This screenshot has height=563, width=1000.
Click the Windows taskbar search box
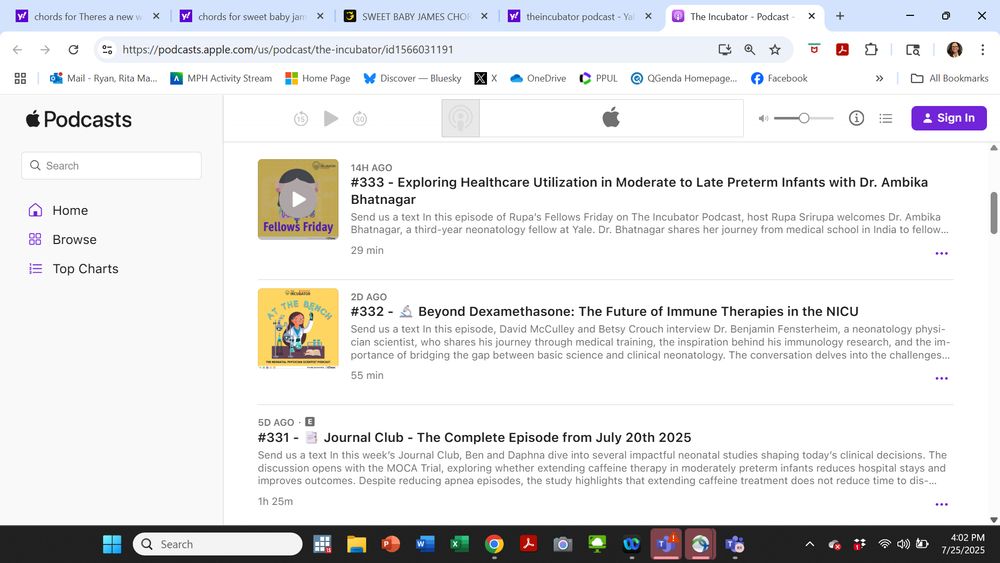[217, 545]
